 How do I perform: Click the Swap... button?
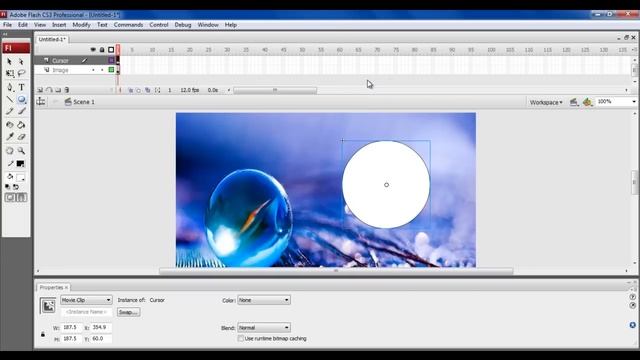click(x=129, y=312)
